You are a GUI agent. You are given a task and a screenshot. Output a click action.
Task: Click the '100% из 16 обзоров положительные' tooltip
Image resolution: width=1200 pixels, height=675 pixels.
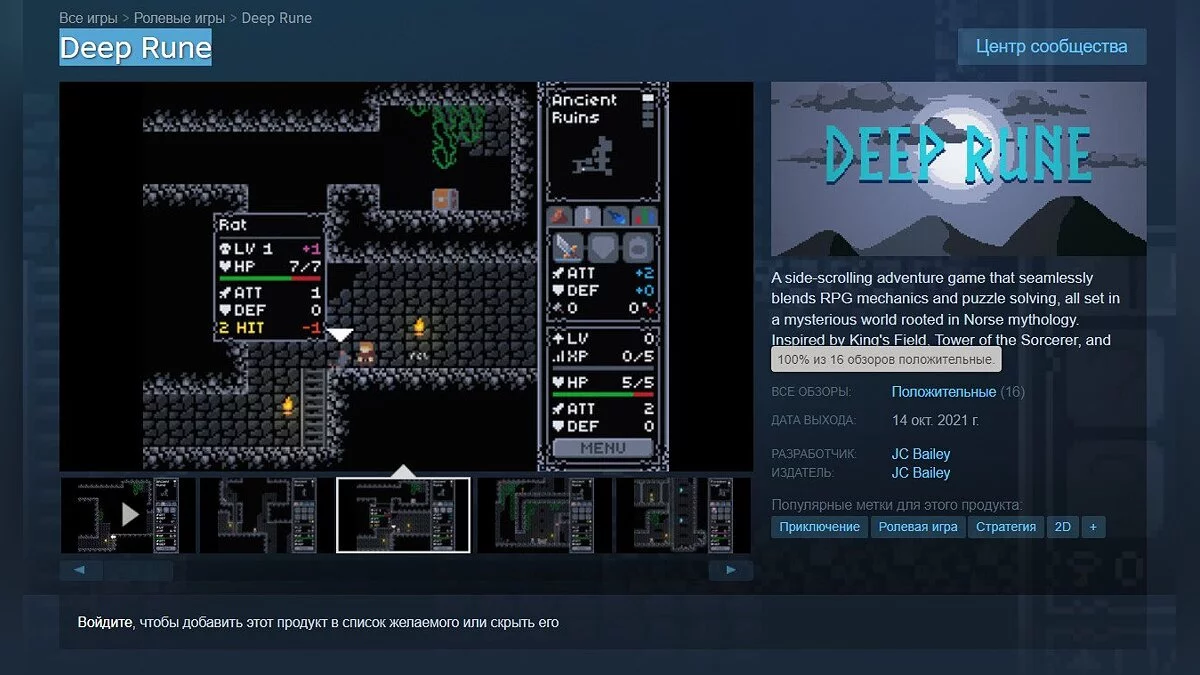point(886,359)
